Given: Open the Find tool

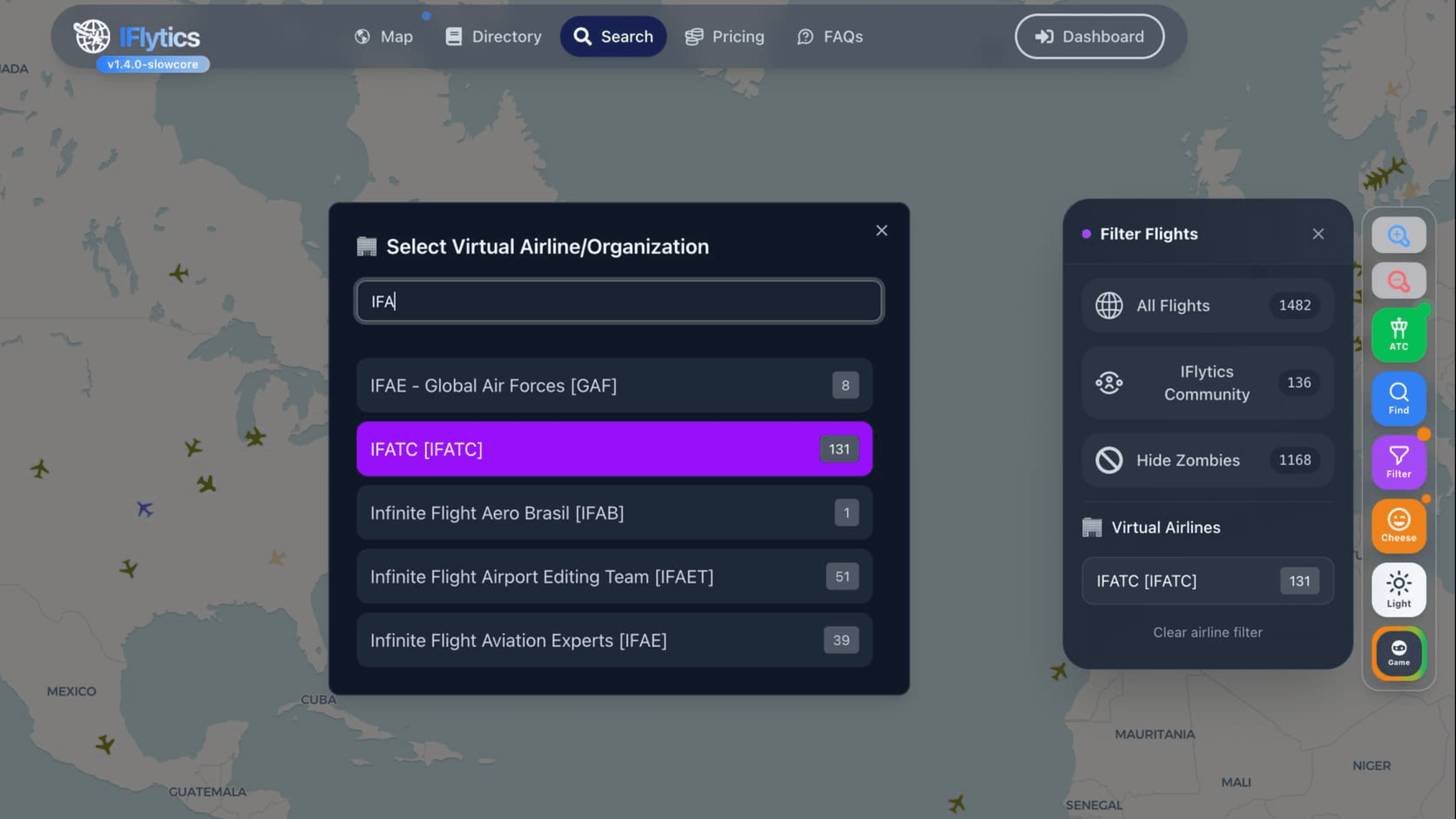Looking at the screenshot, I should click(x=1399, y=399).
